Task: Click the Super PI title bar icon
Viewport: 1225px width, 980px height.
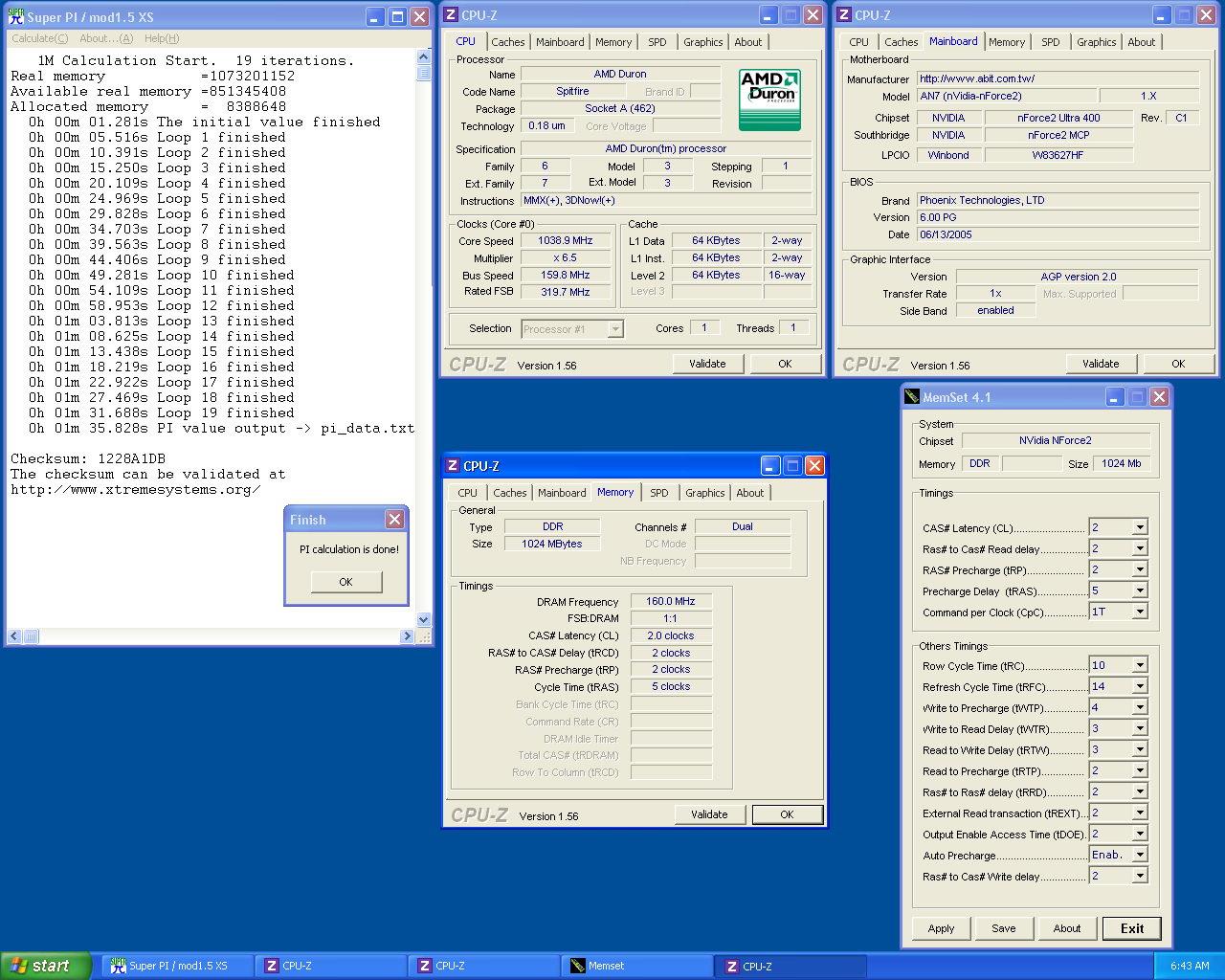Action: pos(15,16)
